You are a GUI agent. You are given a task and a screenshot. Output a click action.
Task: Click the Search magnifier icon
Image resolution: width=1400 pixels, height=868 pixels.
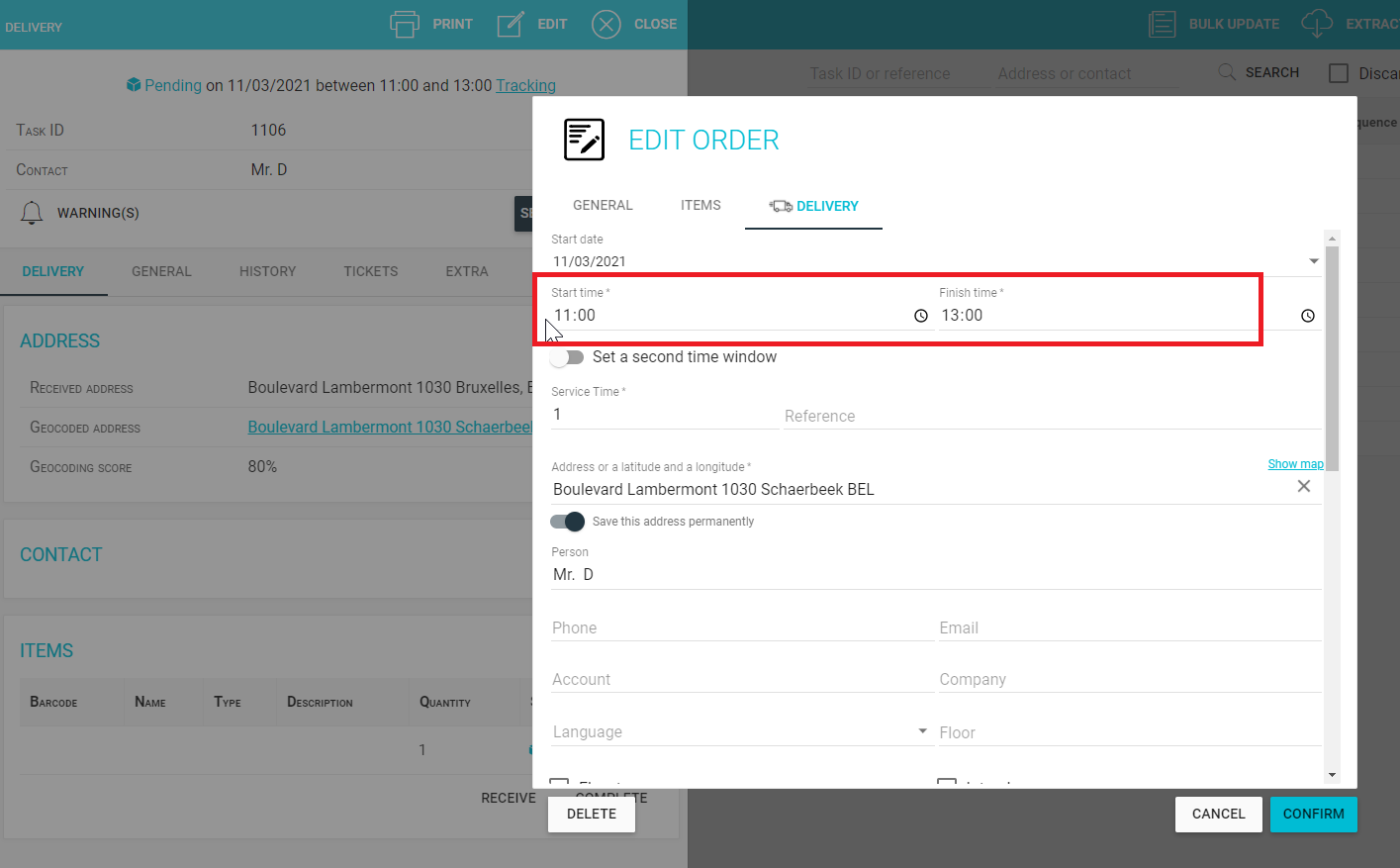click(1227, 71)
